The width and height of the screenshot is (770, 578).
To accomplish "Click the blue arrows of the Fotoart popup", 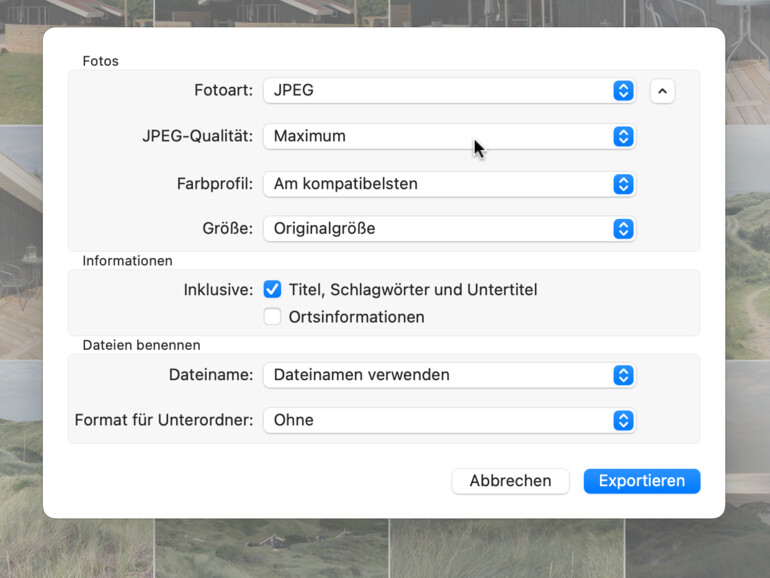I will click(x=623, y=91).
